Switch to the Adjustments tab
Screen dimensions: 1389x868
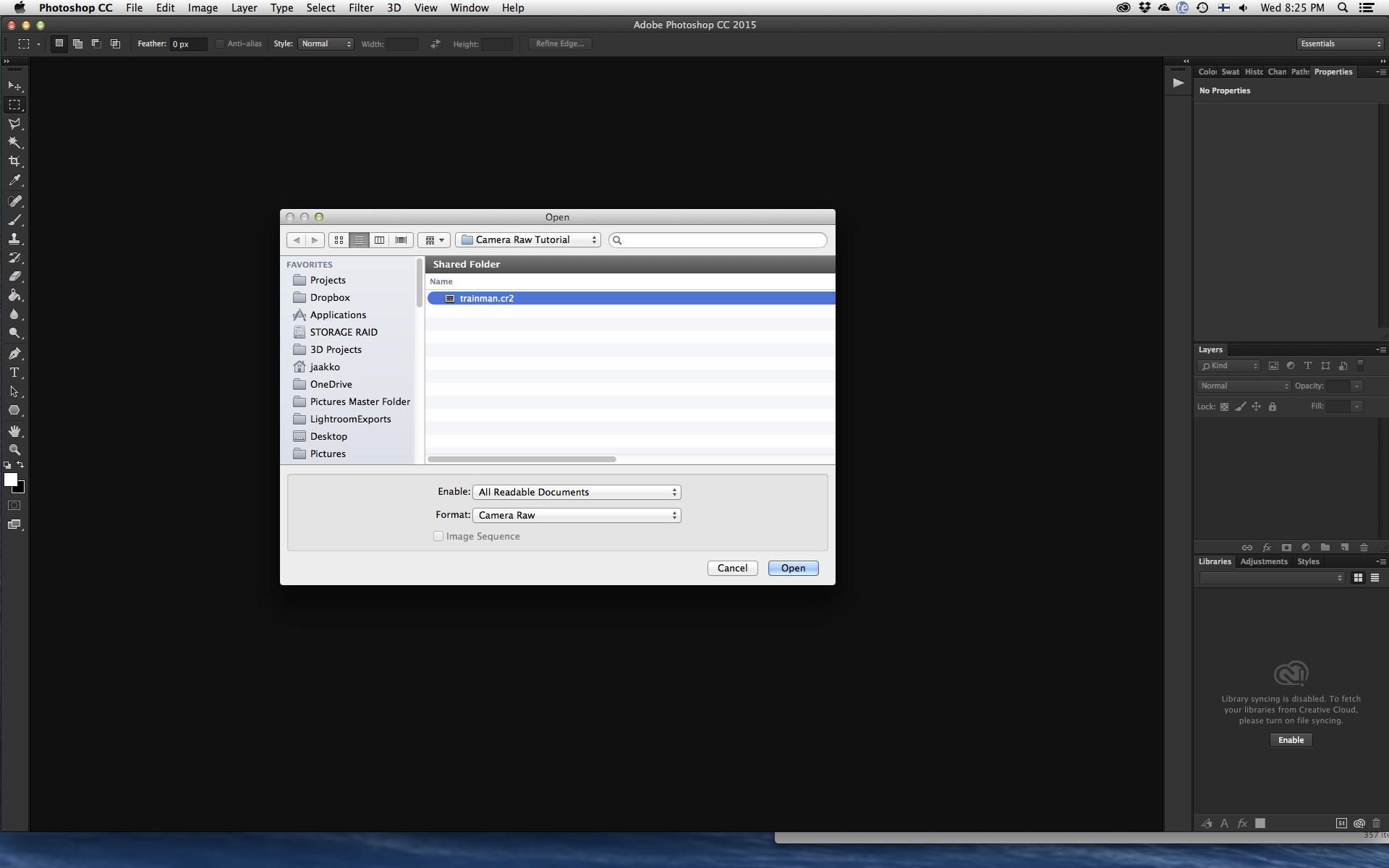1264,562
